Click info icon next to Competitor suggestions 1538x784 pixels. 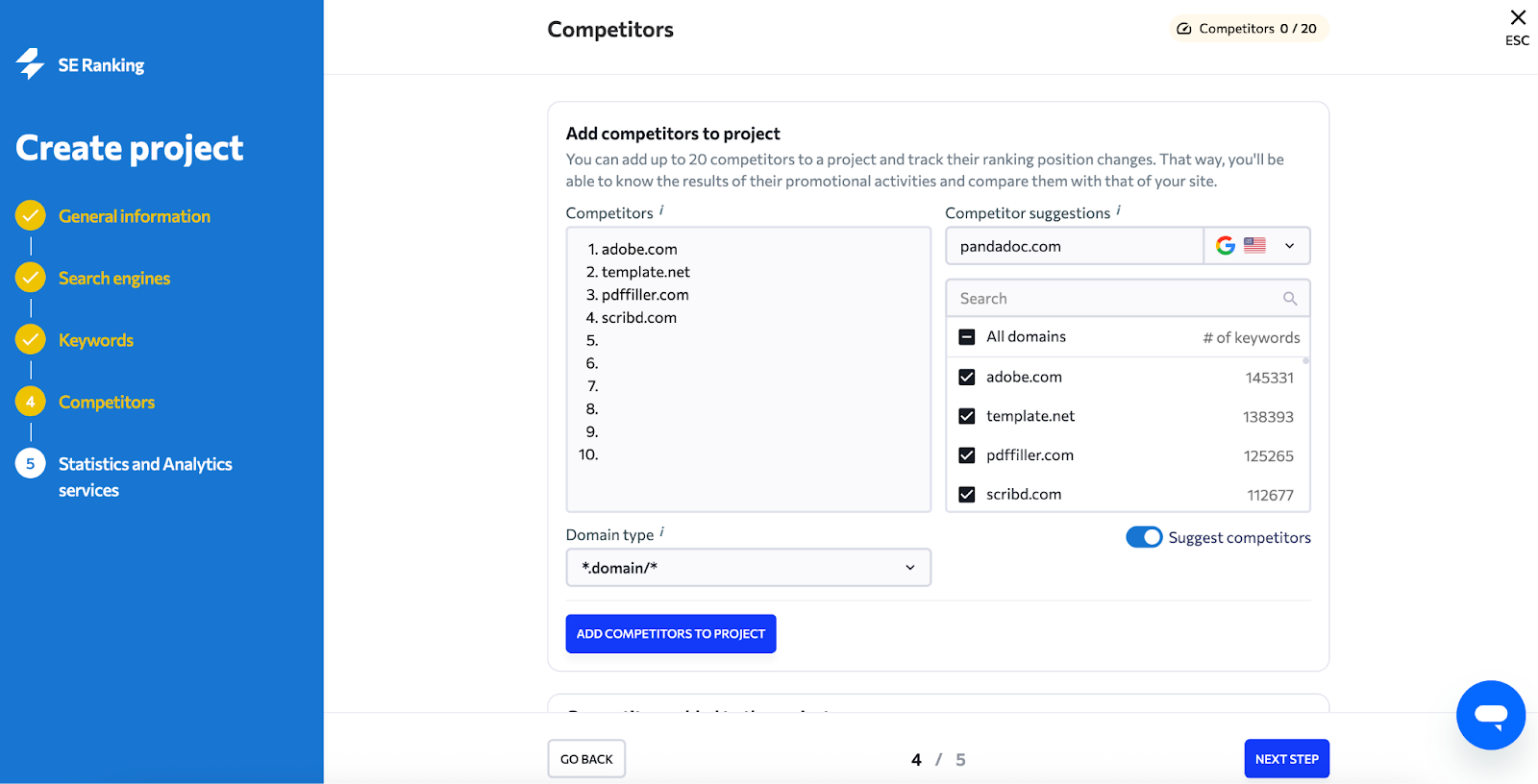point(1119,210)
